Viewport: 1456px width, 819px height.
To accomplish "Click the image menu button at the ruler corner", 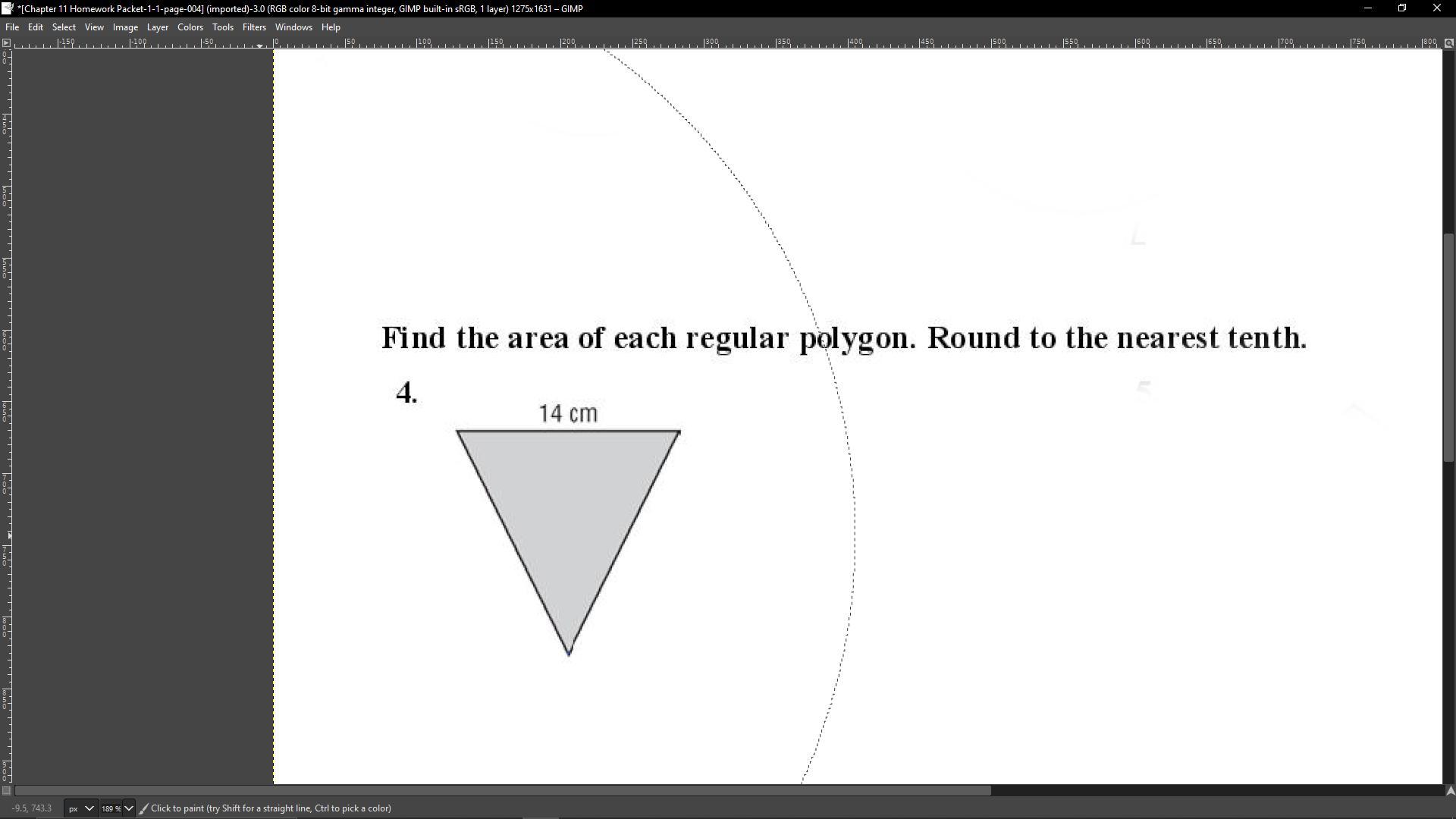I will point(6,43).
